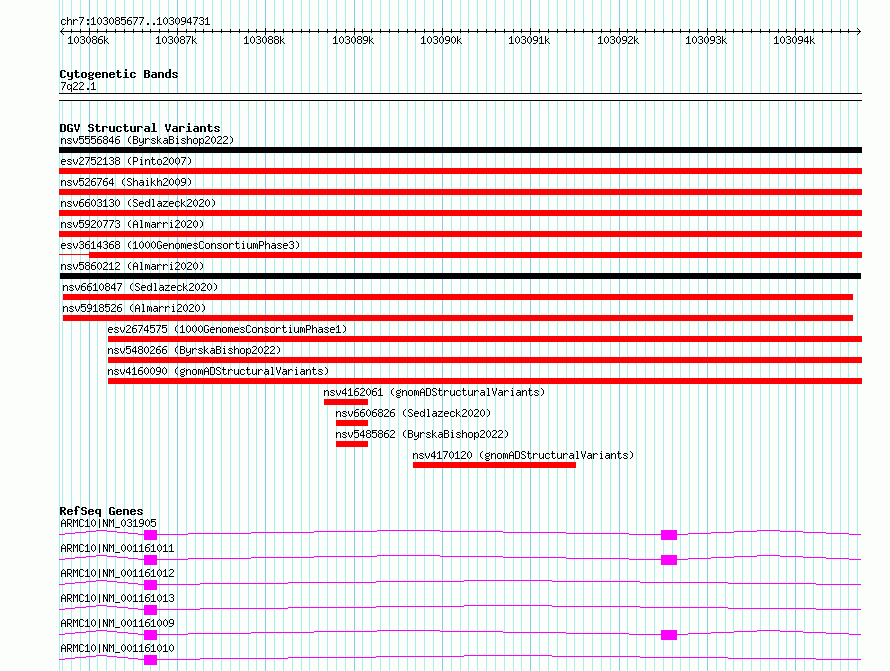Click the left magenta exon of NM_031905
890x671 pixels.
tap(150, 535)
